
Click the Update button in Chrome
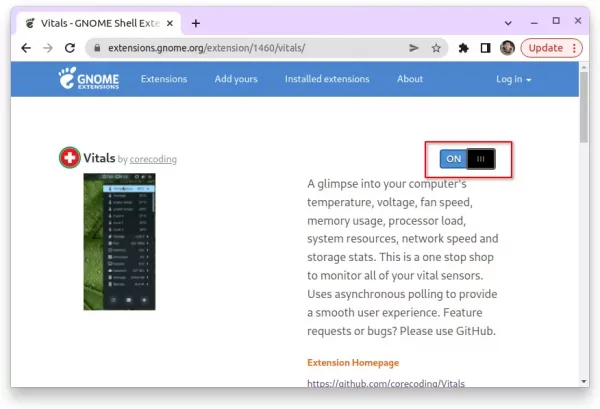click(x=545, y=48)
